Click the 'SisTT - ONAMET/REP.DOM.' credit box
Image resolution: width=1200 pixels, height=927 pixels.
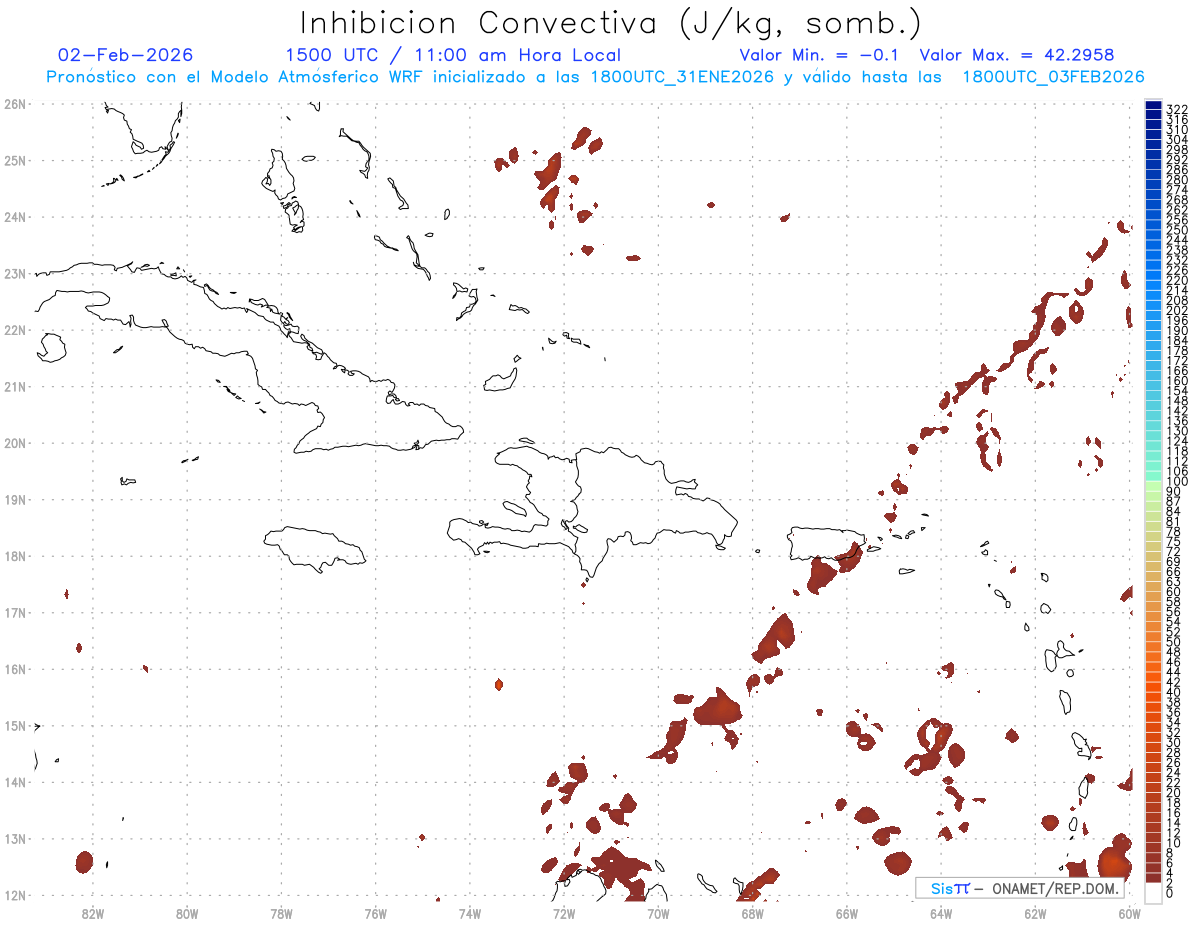tap(1020, 888)
